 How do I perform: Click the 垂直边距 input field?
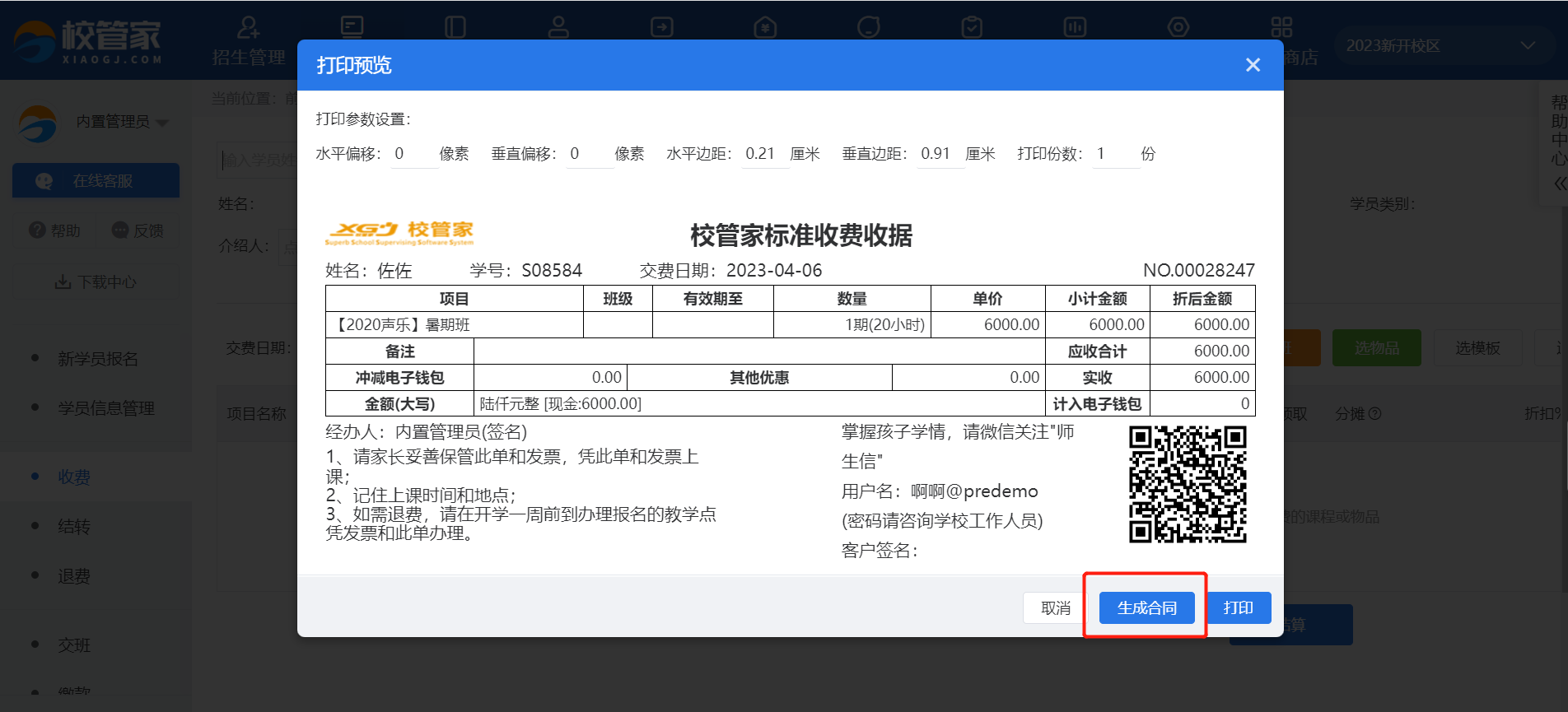pos(940,154)
